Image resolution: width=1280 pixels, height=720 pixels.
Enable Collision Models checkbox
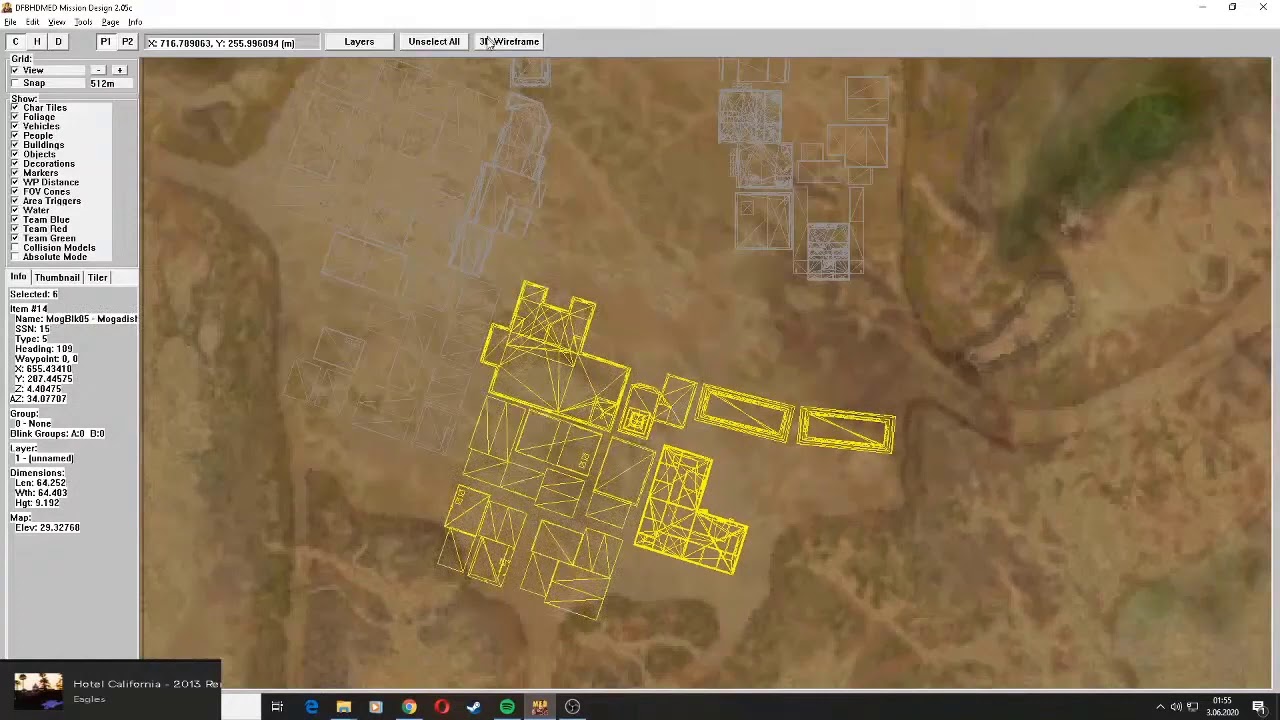[x=15, y=248]
